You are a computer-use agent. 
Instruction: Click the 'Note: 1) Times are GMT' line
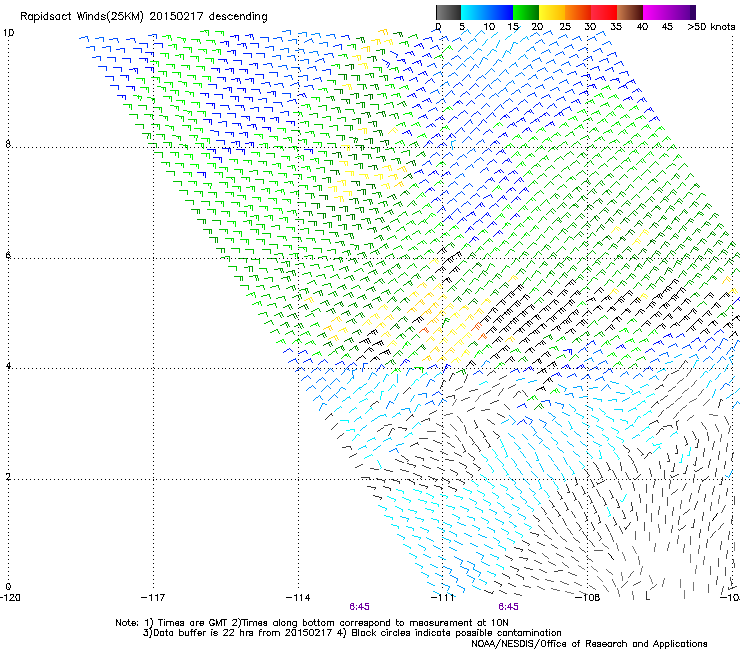click(312, 623)
